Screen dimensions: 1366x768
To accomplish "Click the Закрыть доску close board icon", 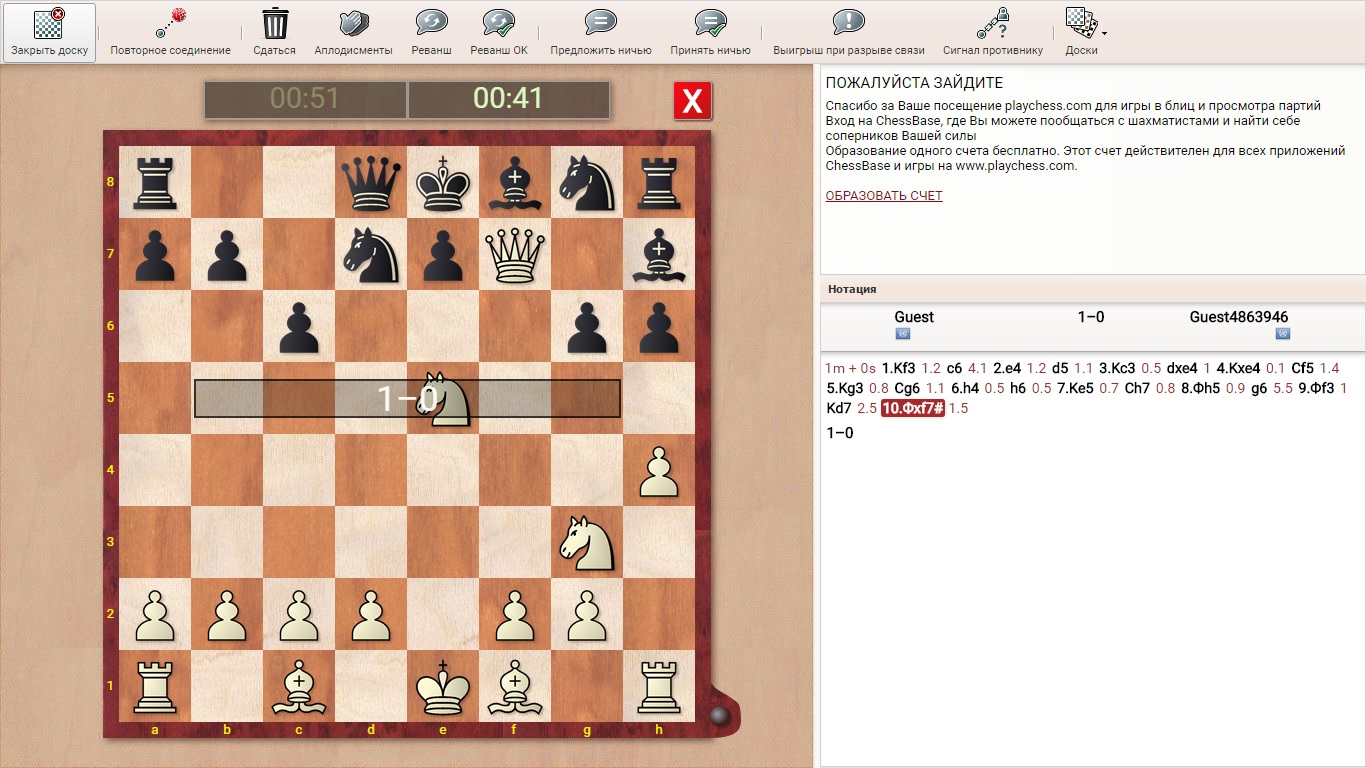I will click(49, 24).
